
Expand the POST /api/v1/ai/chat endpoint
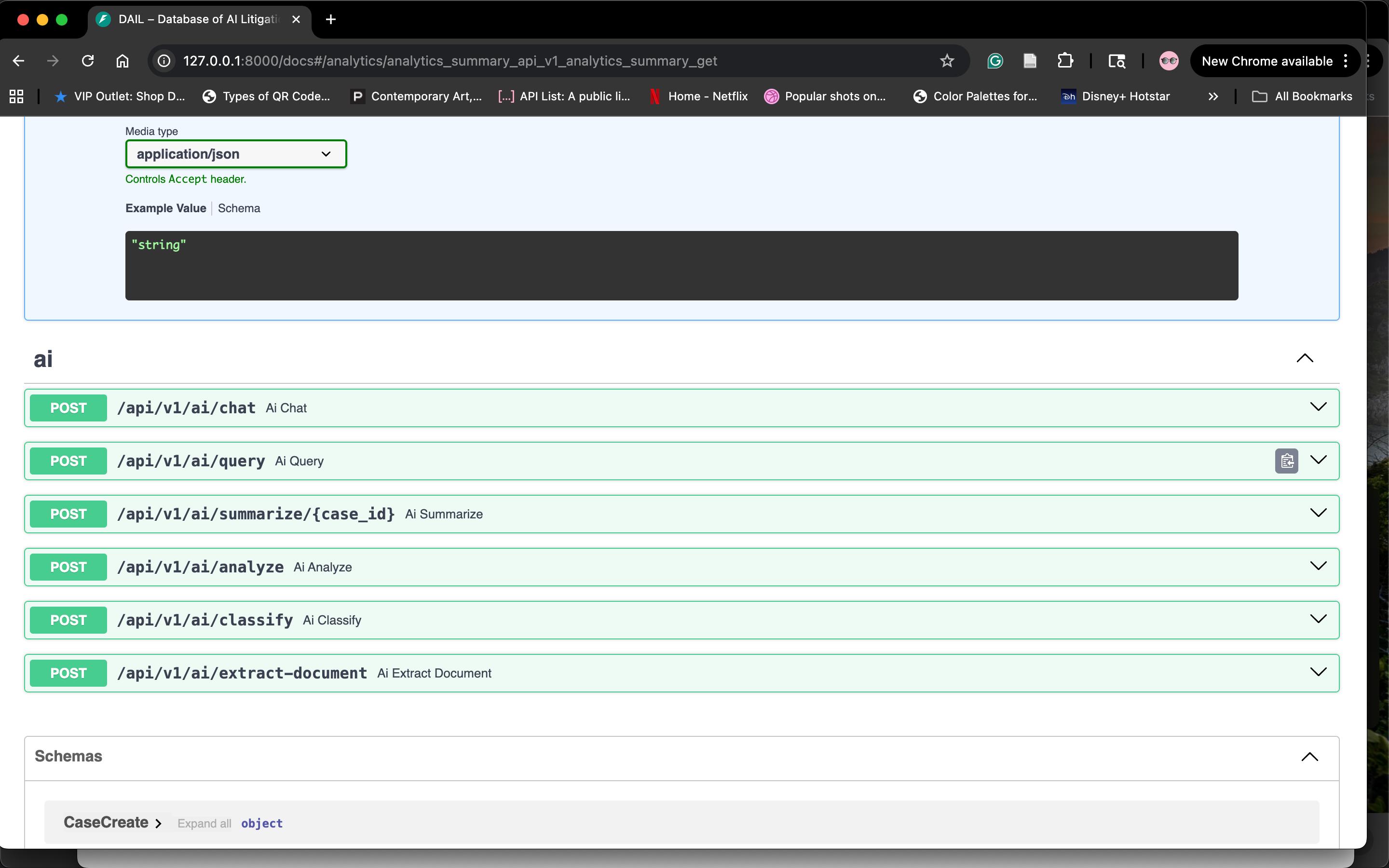click(x=1319, y=407)
